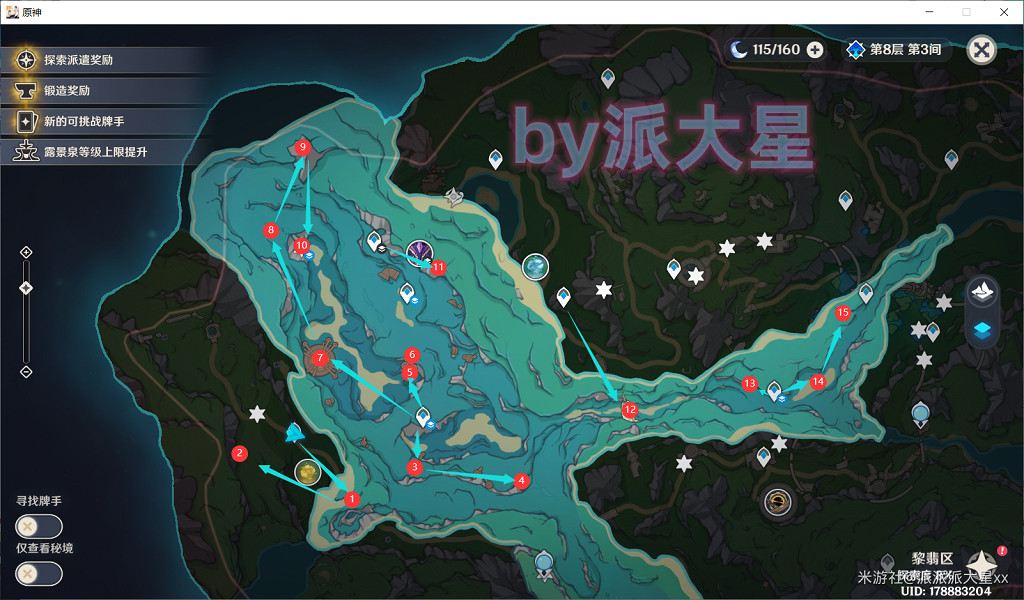Viewport: 1024px width, 600px height.
Task: Click the blue diamond icon before 第8层 第3间
Action: pyautogui.click(x=855, y=48)
